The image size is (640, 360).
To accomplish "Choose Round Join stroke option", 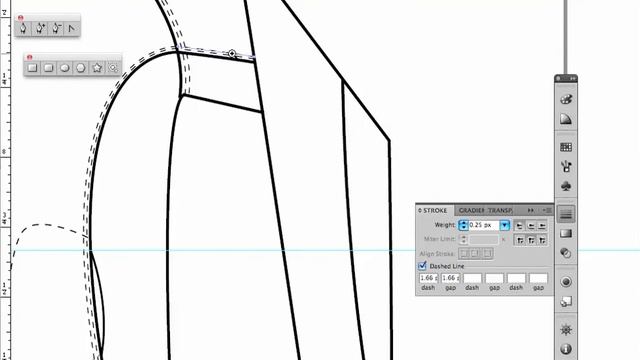I will tap(531, 240).
